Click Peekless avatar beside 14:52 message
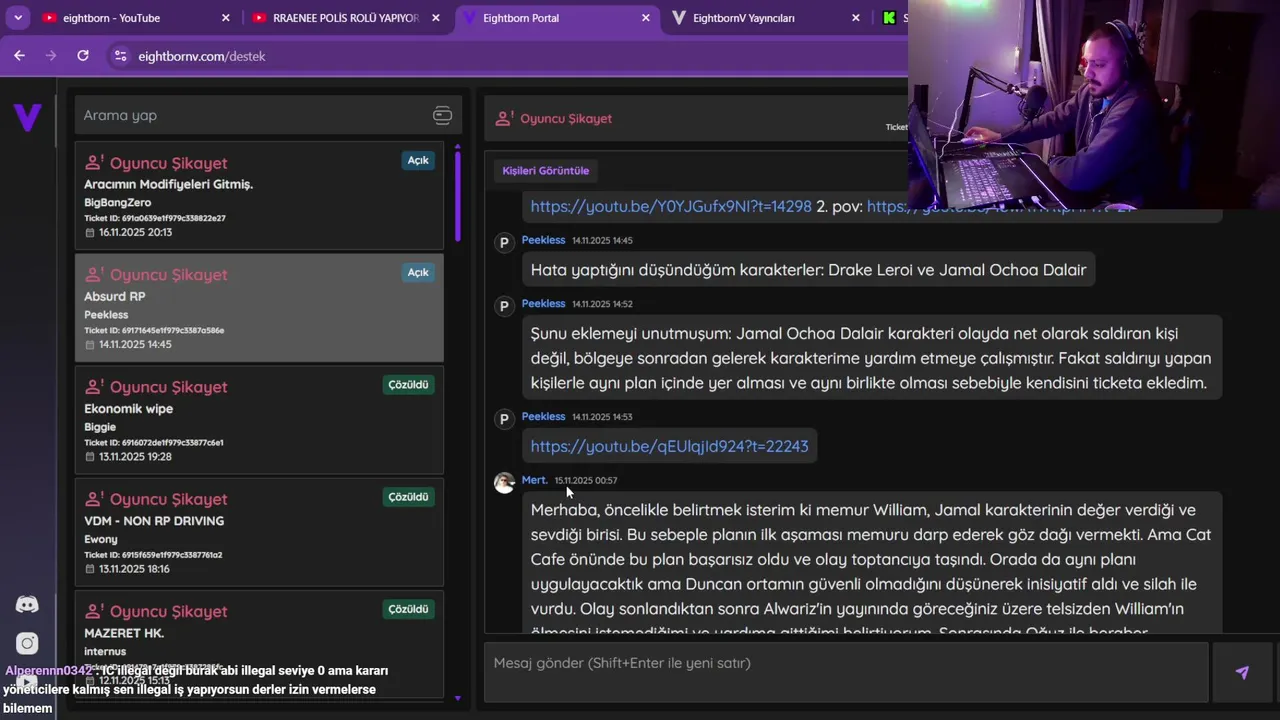1280x720 pixels. pyautogui.click(x=504, y=306)
